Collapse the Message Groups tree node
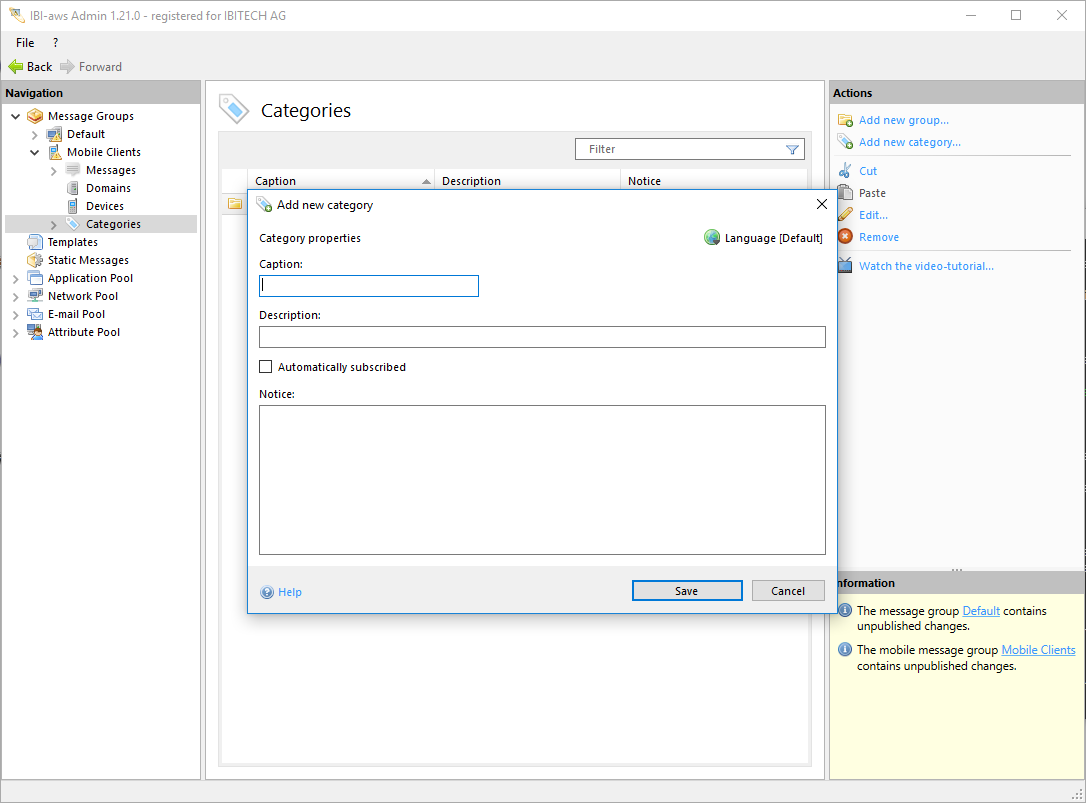 (x=16, y=116)
